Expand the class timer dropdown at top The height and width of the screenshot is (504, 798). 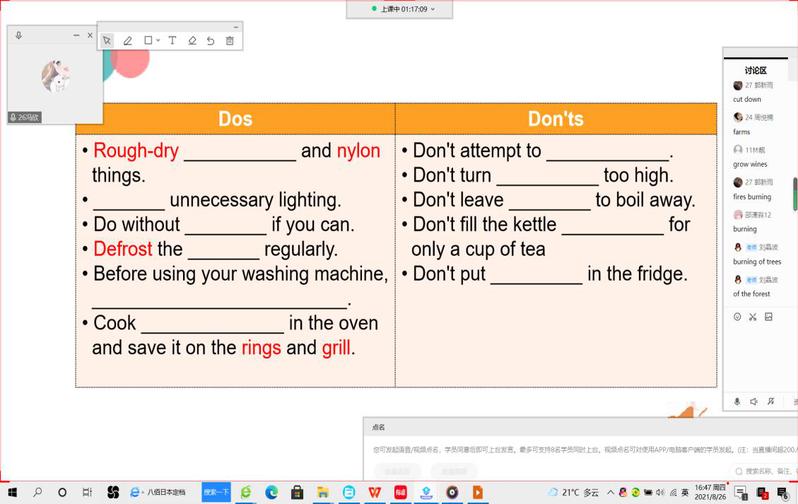tap(432, 9)
